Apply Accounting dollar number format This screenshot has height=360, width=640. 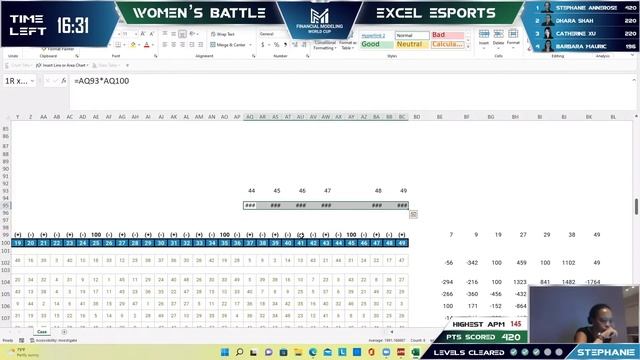point(263,45)
